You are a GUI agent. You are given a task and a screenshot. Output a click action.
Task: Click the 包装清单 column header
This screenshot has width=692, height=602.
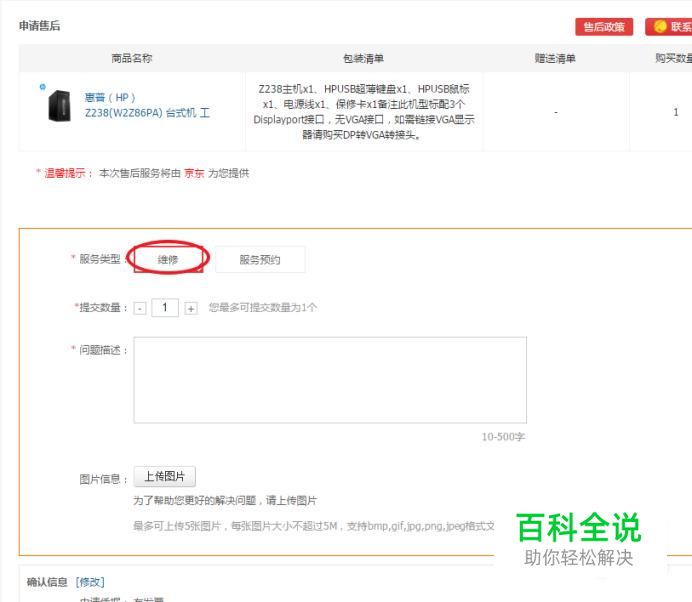pyautogui.click(x=363, y=58)
